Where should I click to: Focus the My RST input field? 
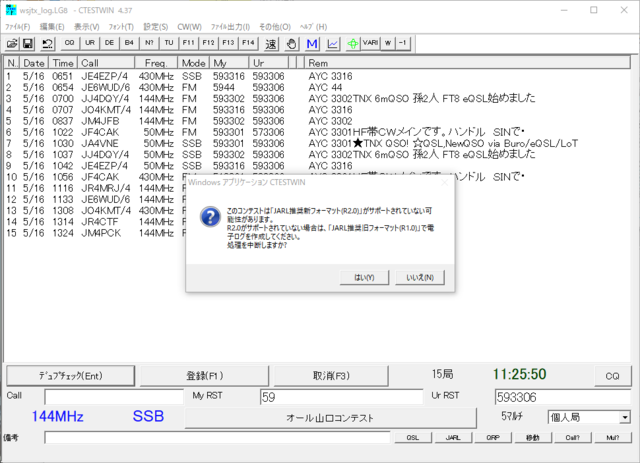coord(341,397)
